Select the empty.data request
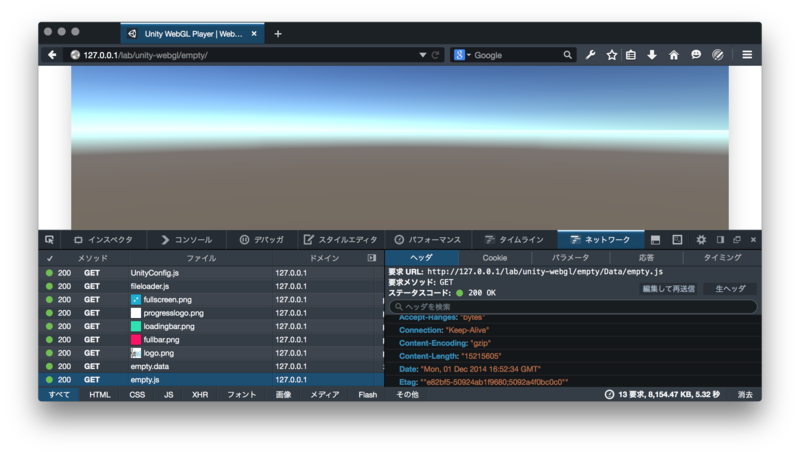Image resolution: width=800 pixels, height=456 pixels. coord(211,366)
